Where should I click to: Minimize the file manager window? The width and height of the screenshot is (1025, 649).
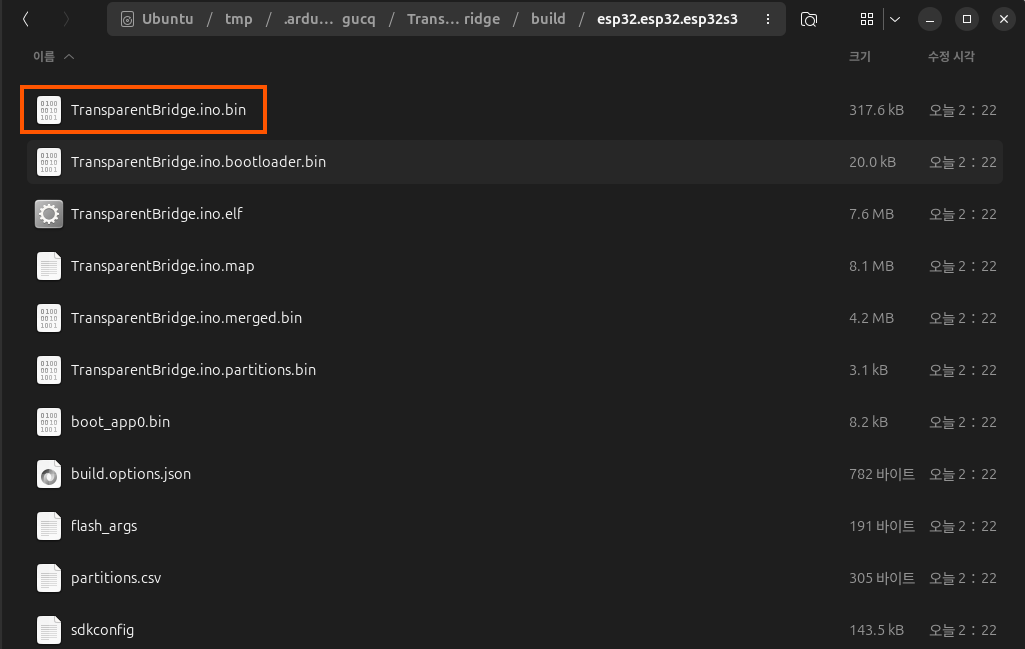tap(930, 20)
